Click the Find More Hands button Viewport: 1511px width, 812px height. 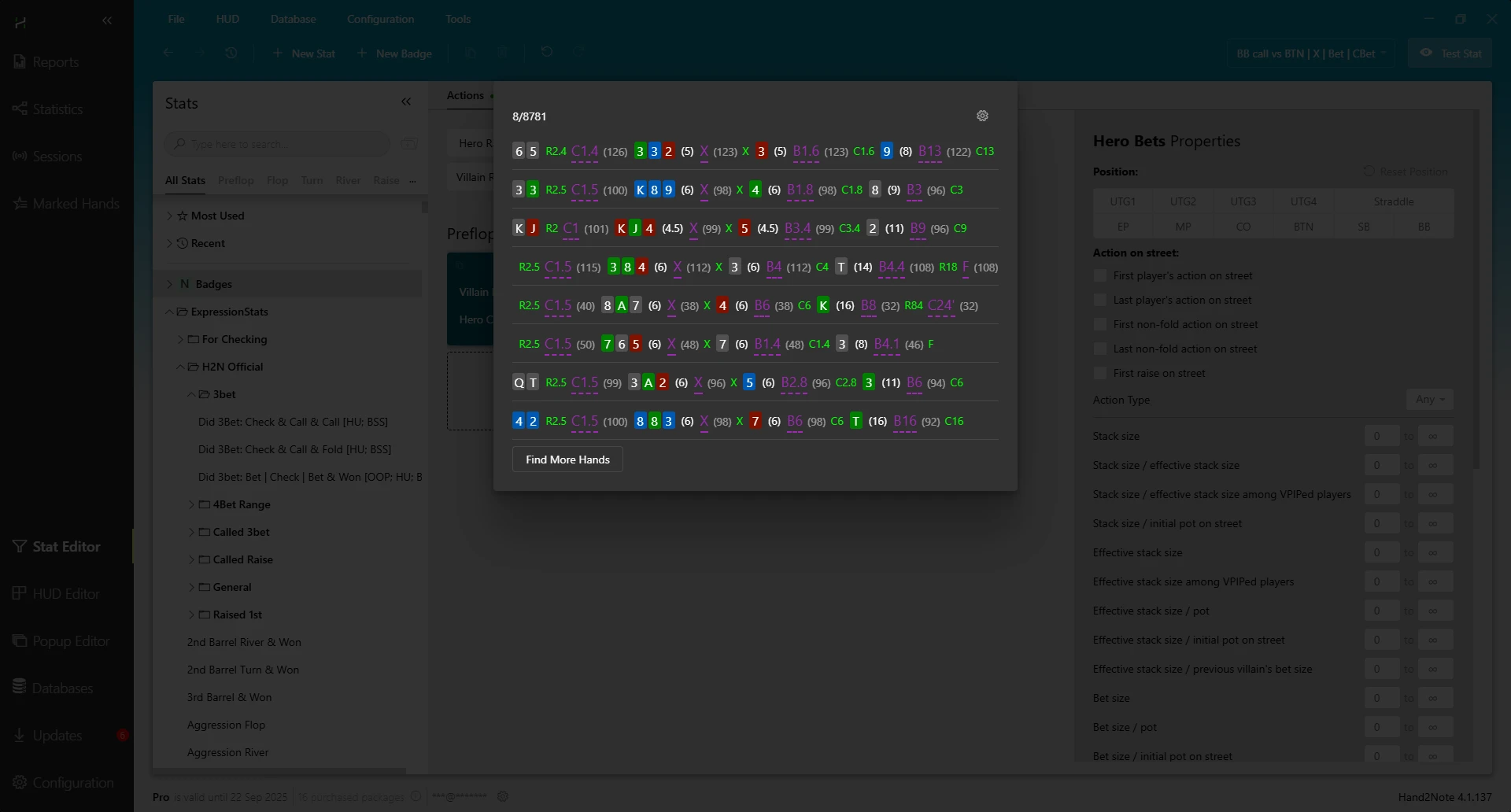[567, 460]
